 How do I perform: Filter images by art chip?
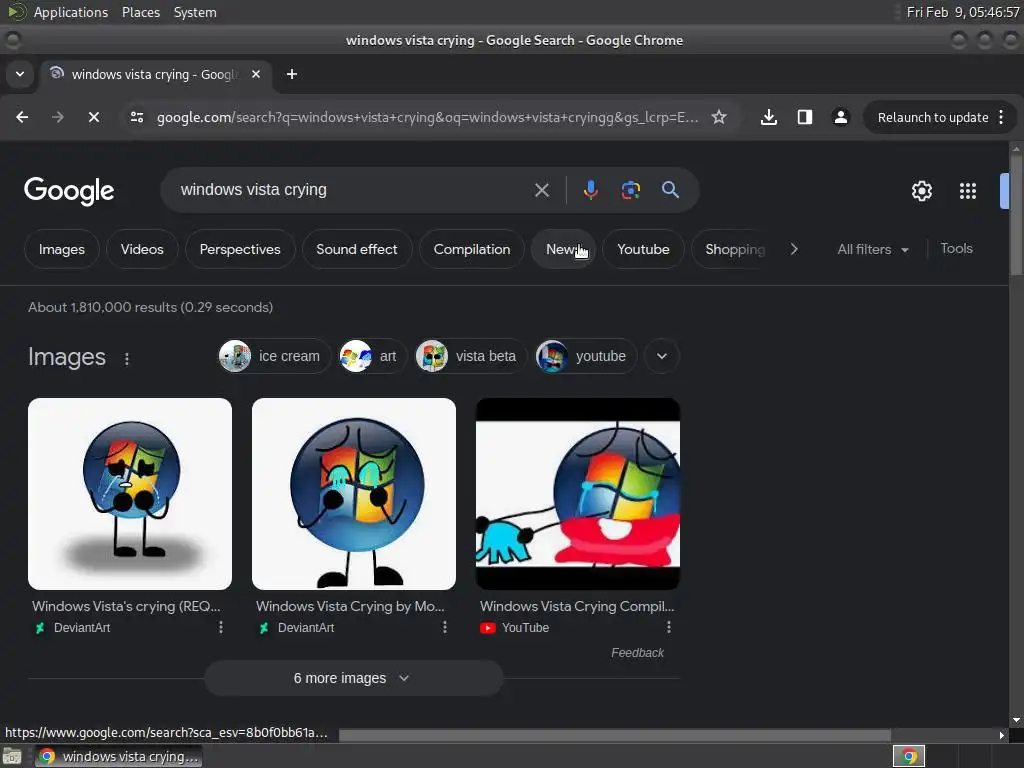click(372, 356)
